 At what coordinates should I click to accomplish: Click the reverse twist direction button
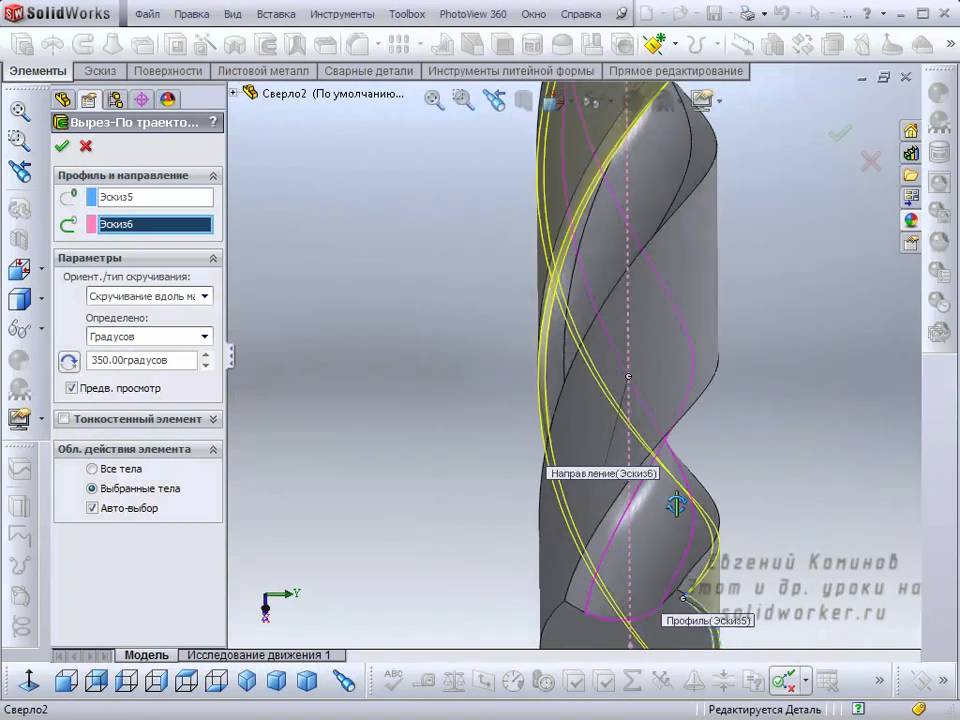pyautogui.click(x=69, y=361)
